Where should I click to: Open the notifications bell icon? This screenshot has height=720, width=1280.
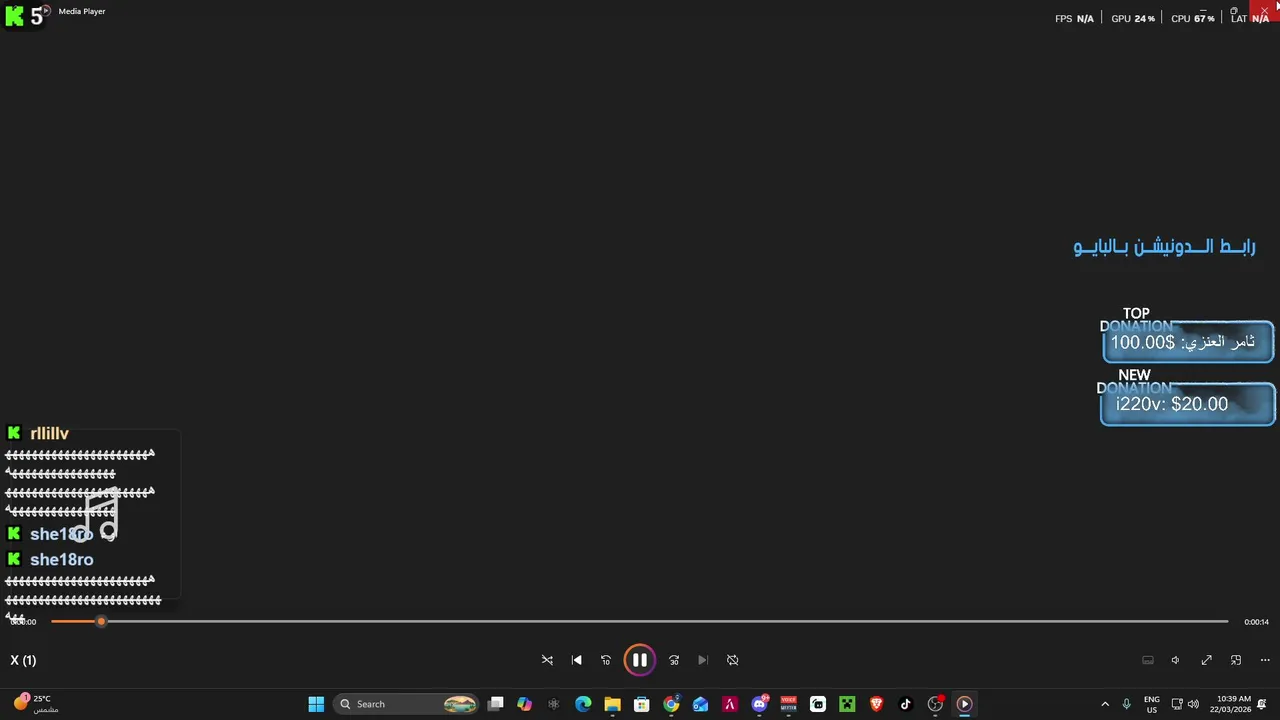(x=1262, y=704)
